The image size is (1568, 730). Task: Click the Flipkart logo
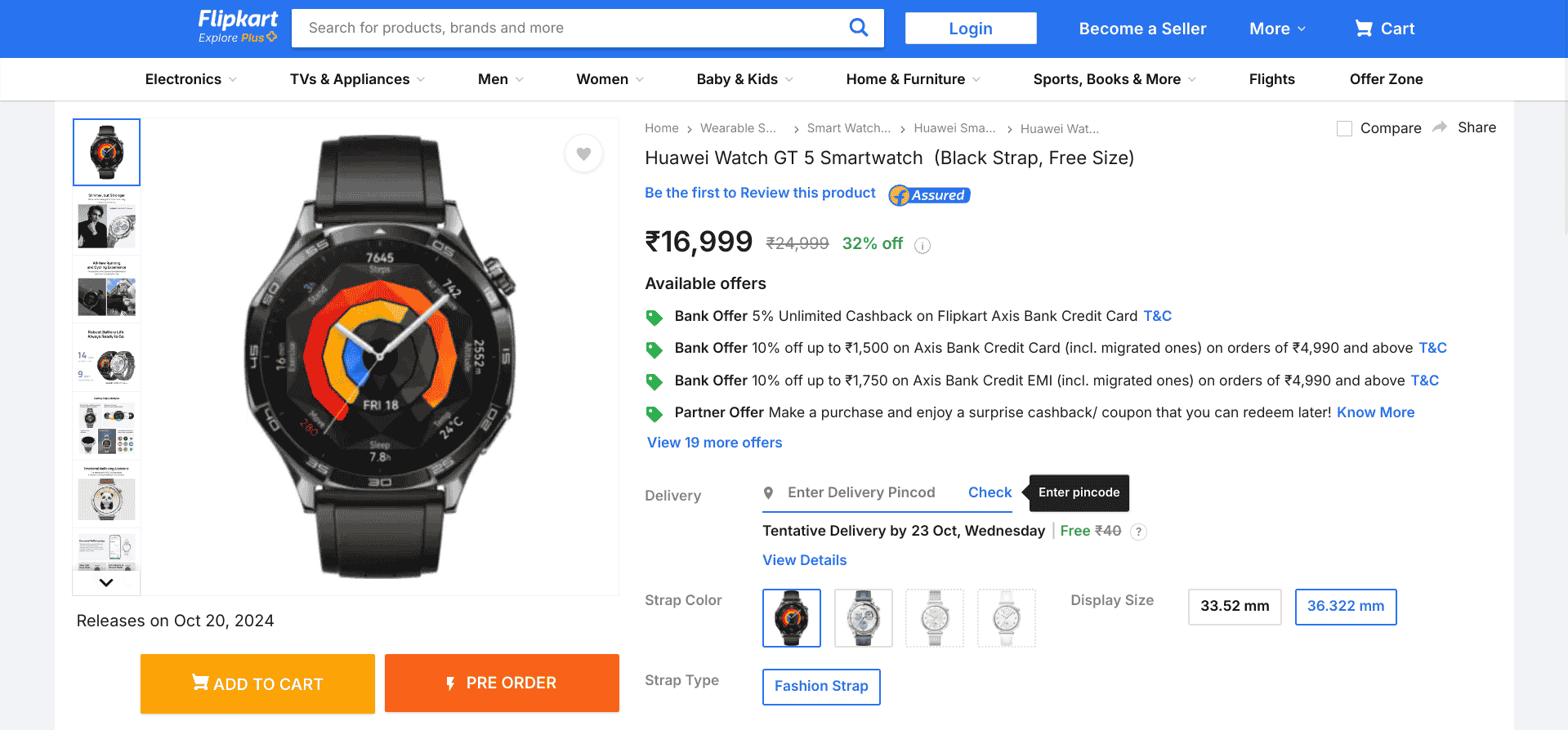pyautogui.click(x=238, y=26)
